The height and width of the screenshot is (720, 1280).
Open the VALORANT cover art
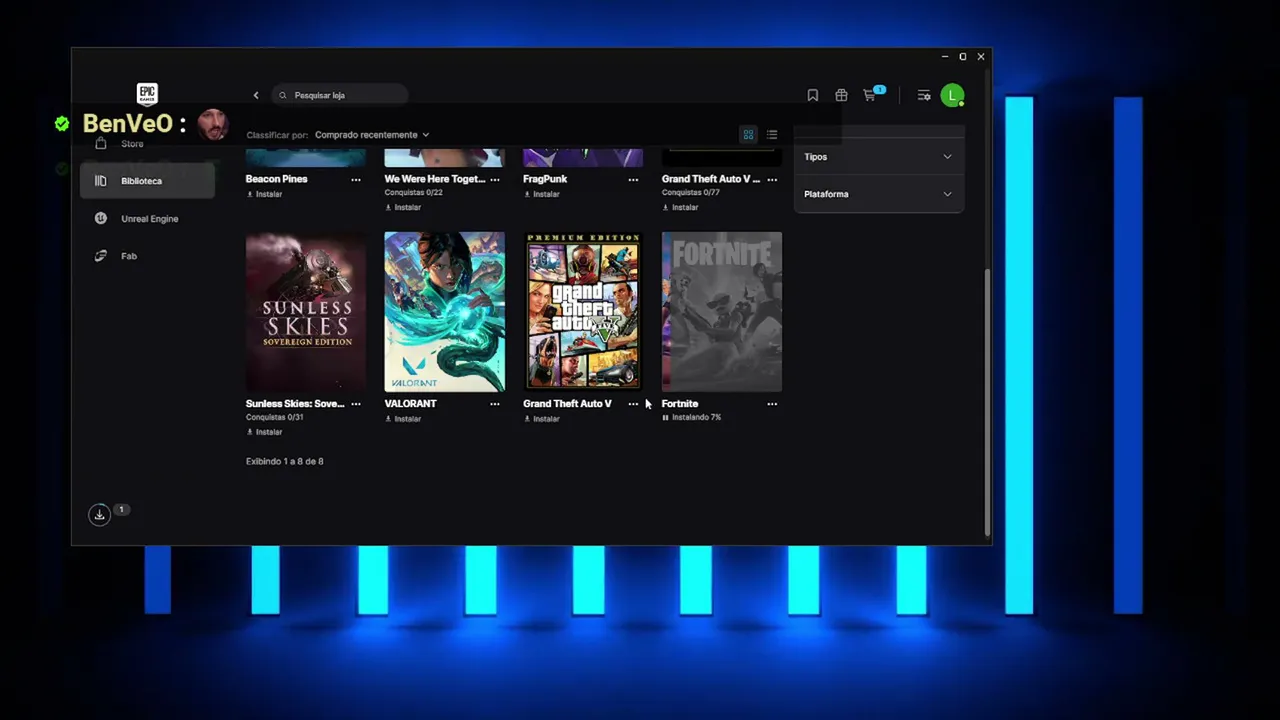[x=445, y=312]
